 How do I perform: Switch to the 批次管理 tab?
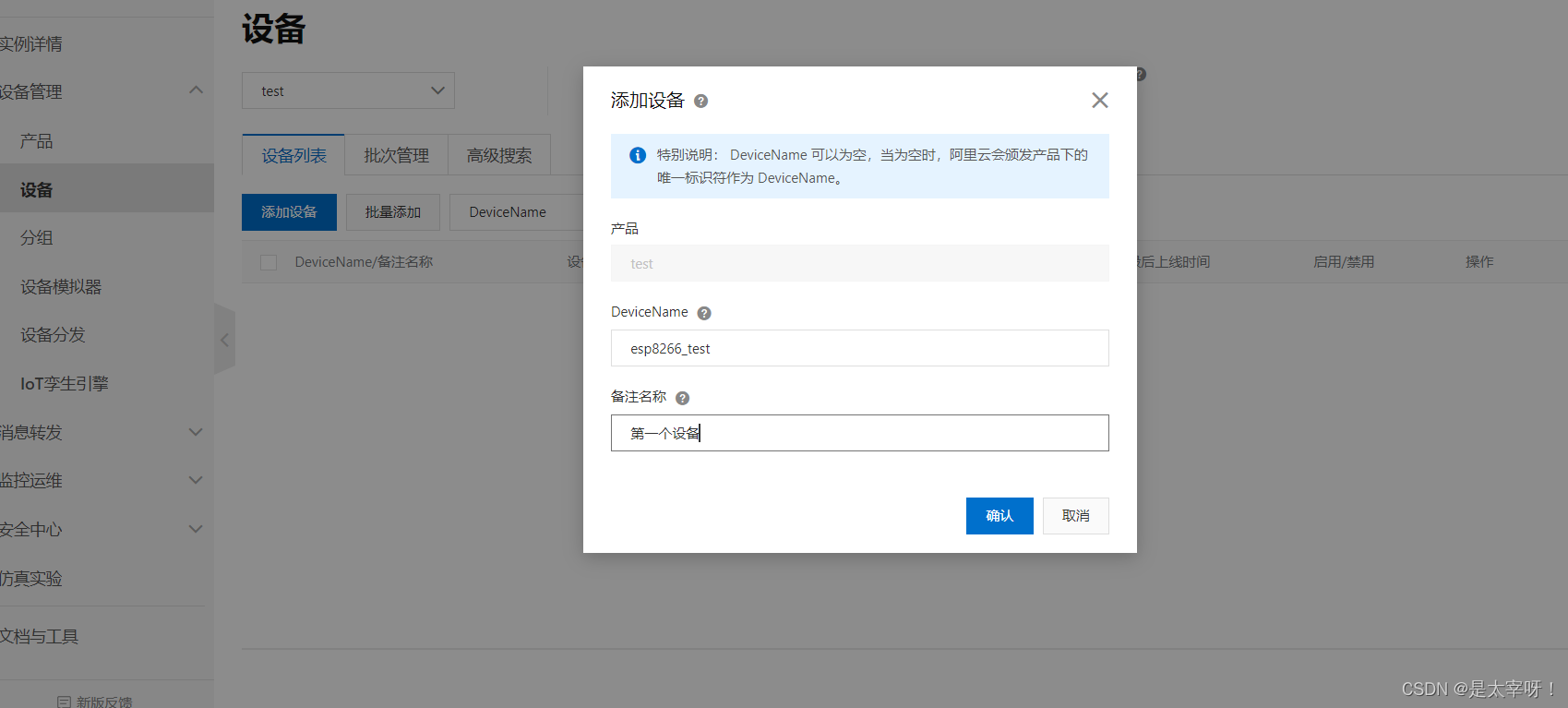point(396,155)
